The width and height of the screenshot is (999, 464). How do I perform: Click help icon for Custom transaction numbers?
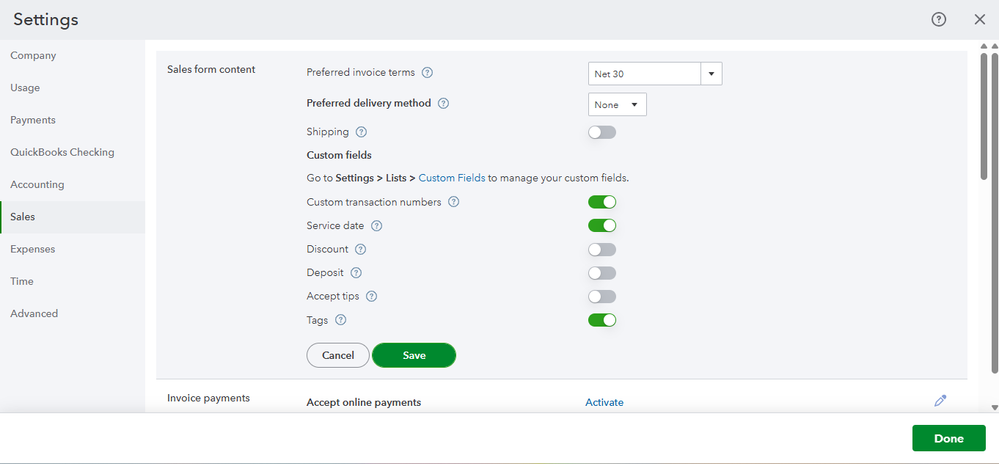click(x=453, y=202)
